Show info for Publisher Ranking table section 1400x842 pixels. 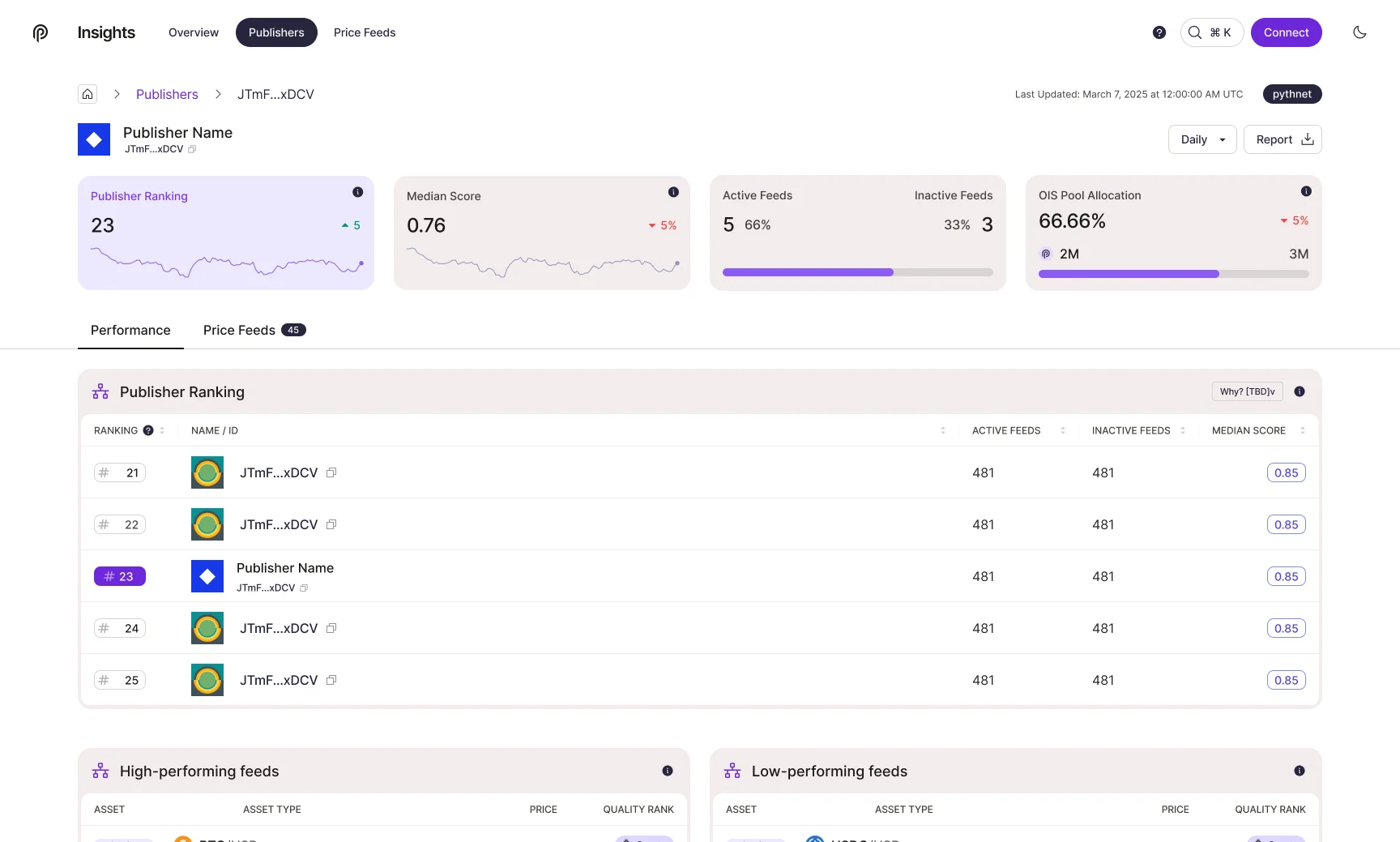(1300, 391)
